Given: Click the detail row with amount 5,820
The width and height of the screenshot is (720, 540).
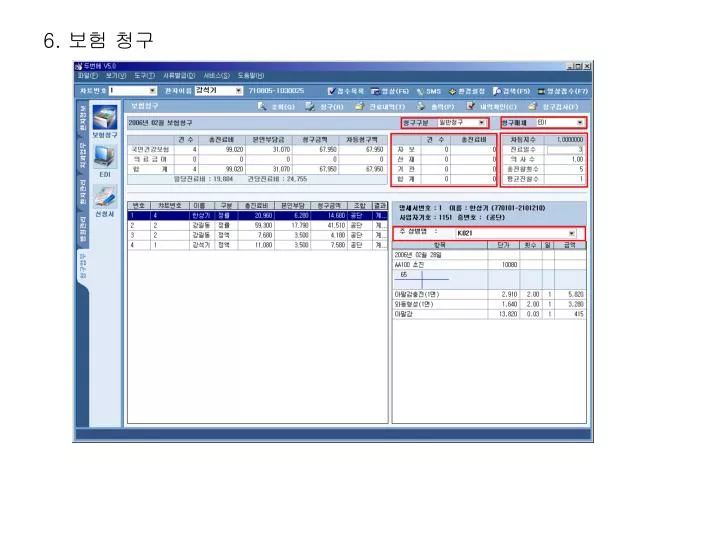Looking at the screenshot, I should [x=489, y=294].
